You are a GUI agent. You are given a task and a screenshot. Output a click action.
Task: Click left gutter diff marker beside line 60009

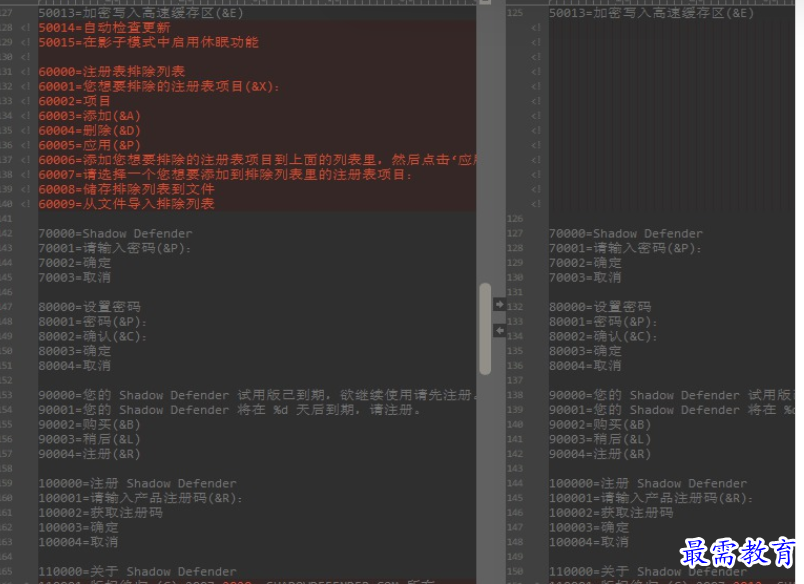click(25, 204)
